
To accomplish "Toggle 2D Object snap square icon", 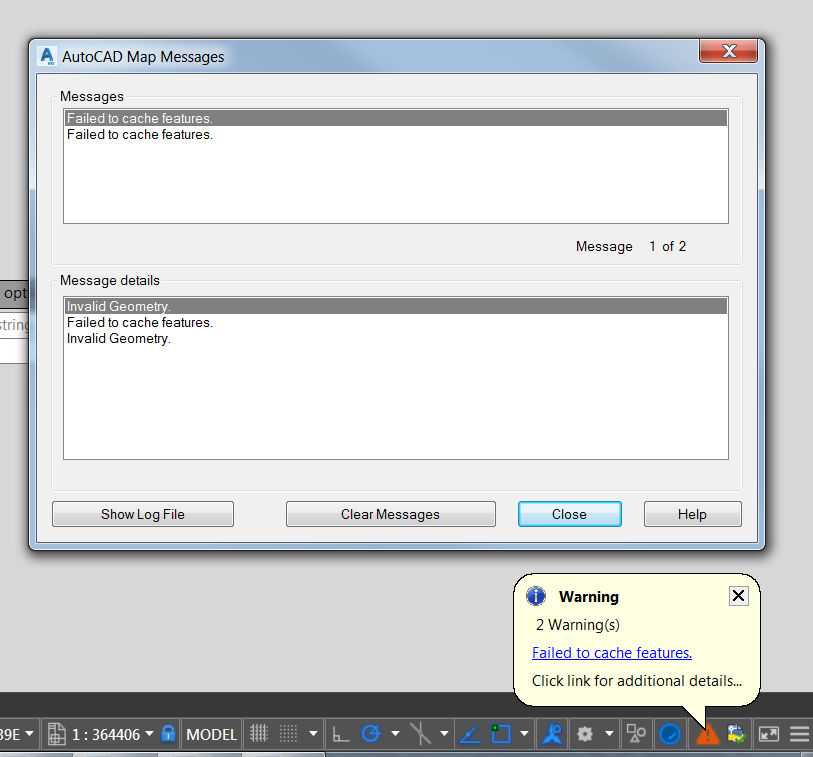I will (x=500, y=734).
